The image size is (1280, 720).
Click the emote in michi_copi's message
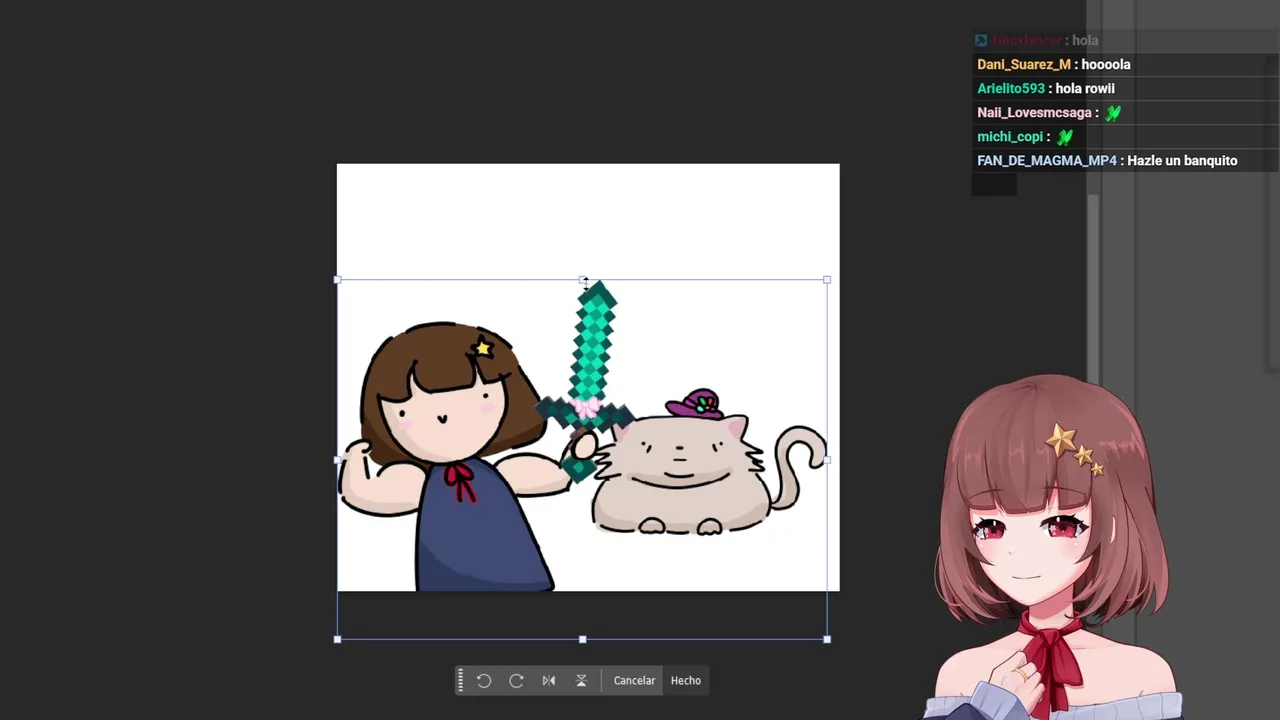(1065, 137)
